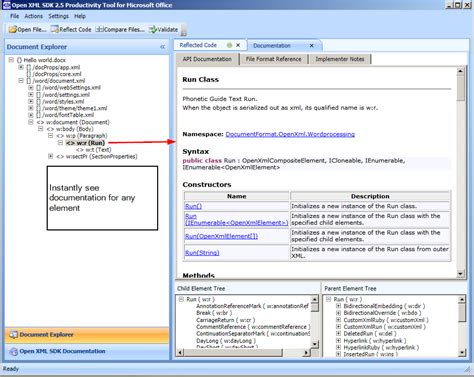Image resolution: width=474 pixels, height=377 pixels.
Task: Expand the /word/fontTable.xml node
Action: tap(31, 115)
